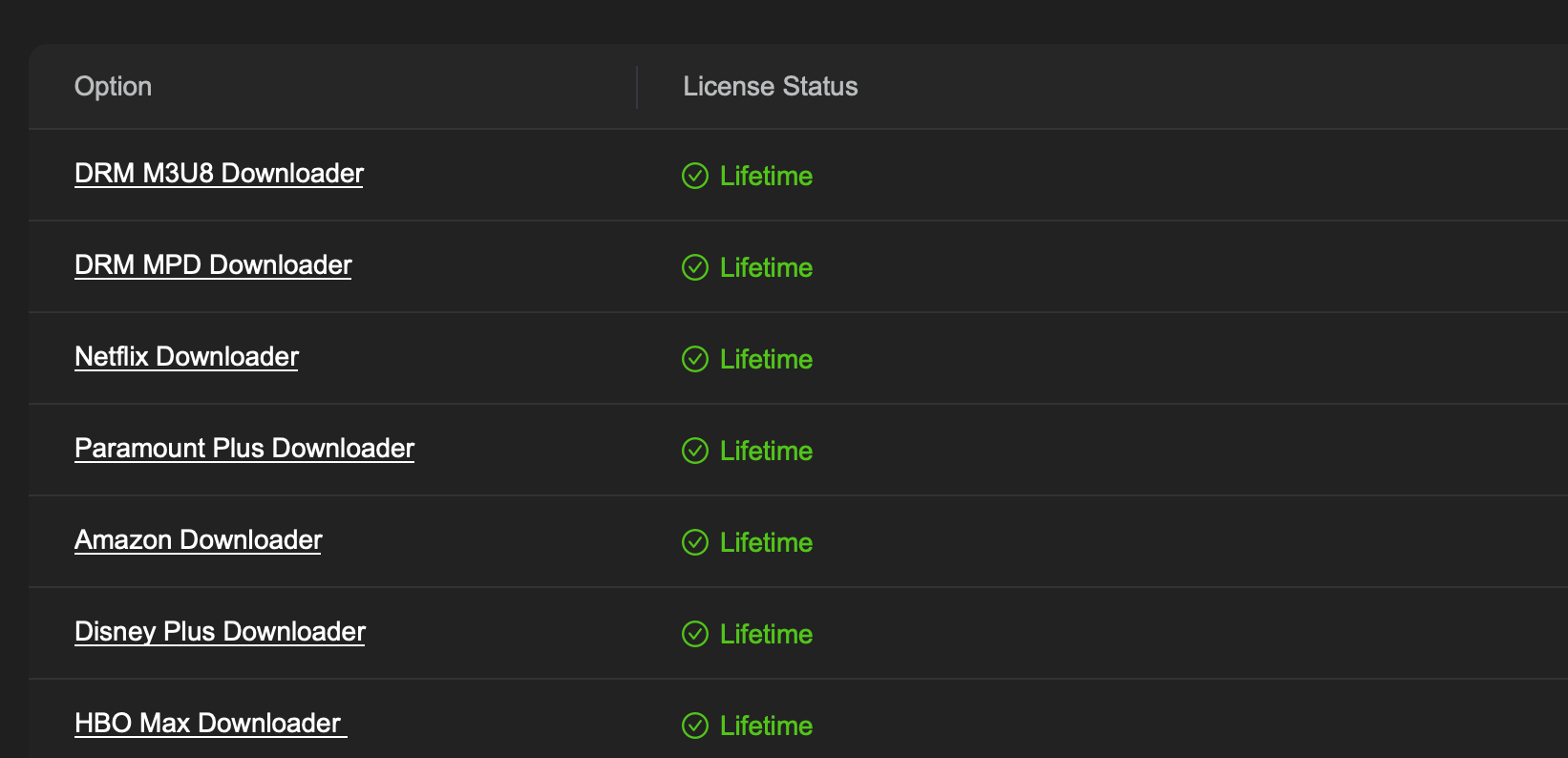Click the checkmark icon in DRM MPD Downloader row
Screen dimensions: 1568x758
(x=695, y=267)
